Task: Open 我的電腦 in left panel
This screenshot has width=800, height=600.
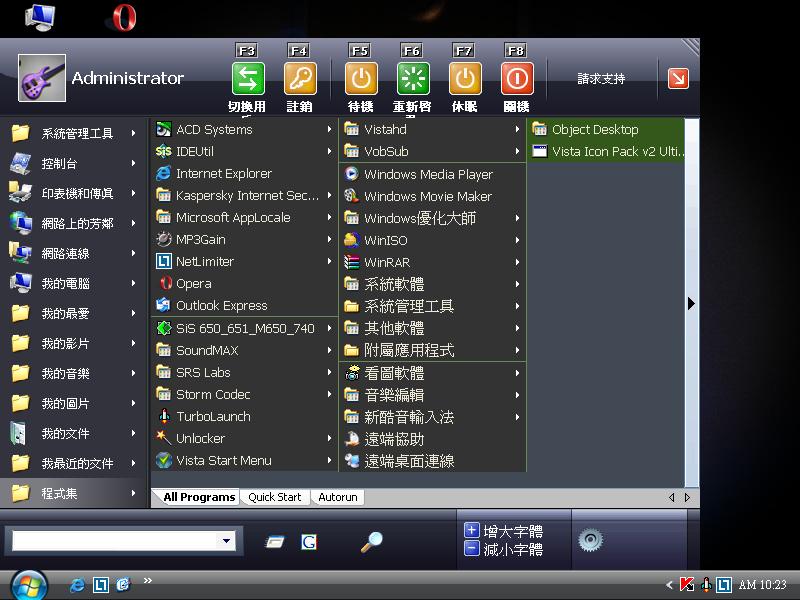Action: point(73,283)
